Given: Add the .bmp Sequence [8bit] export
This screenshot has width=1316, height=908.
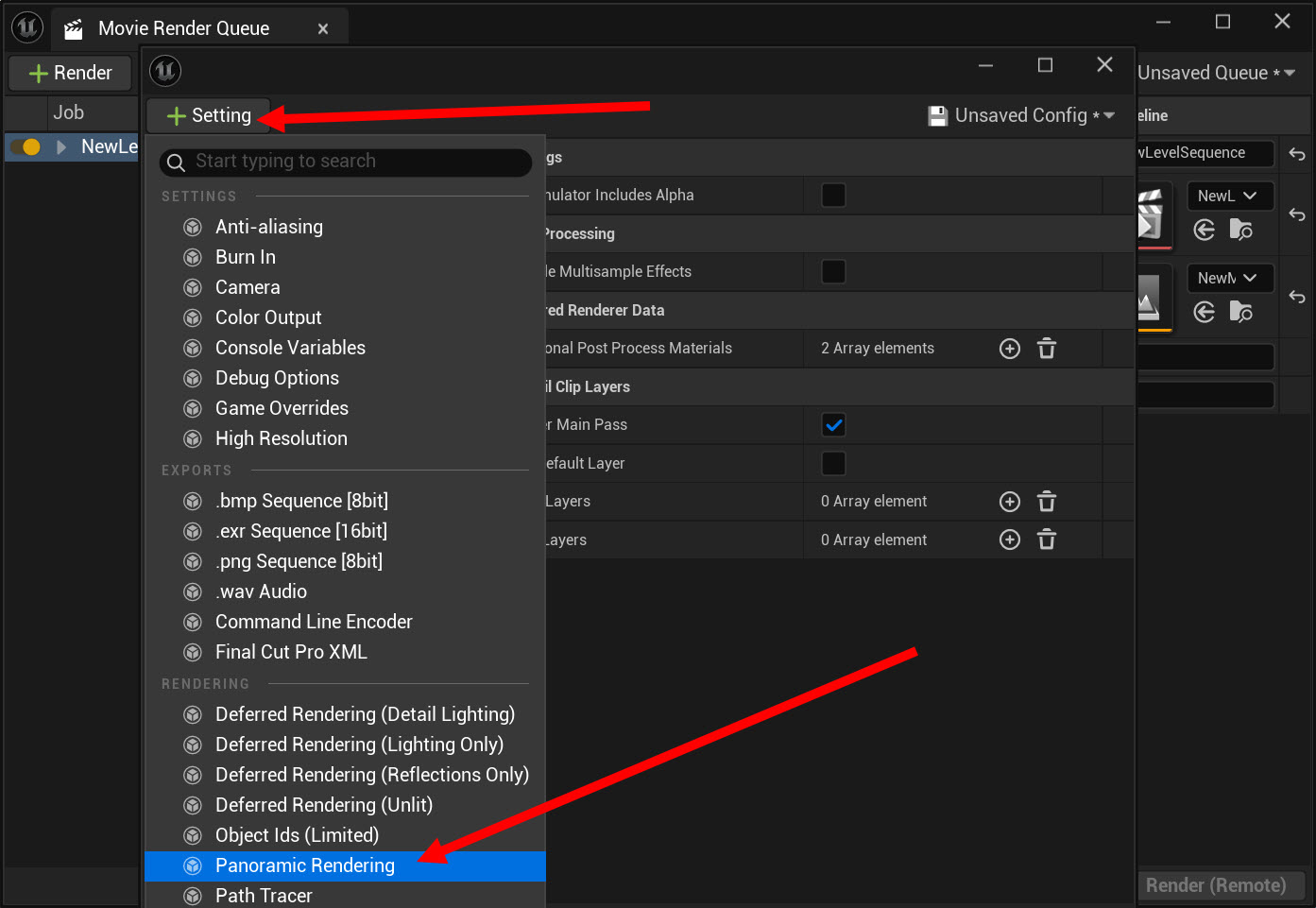Looking at the screenshot, I should 345,501.
